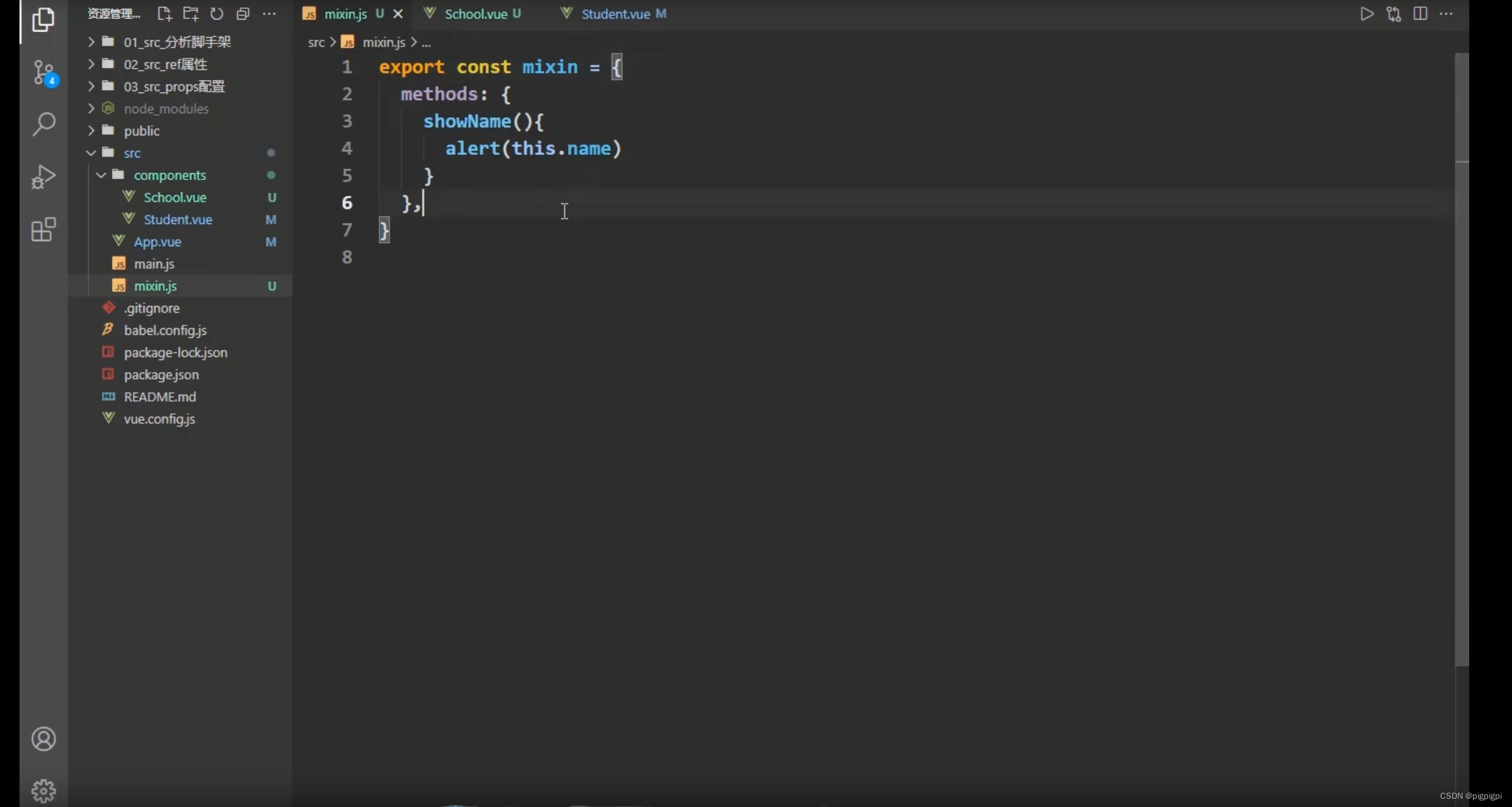Open vue.config.js file
Image resolution: width=1512 pixels, height=807 pixels.
coord(159,419)
